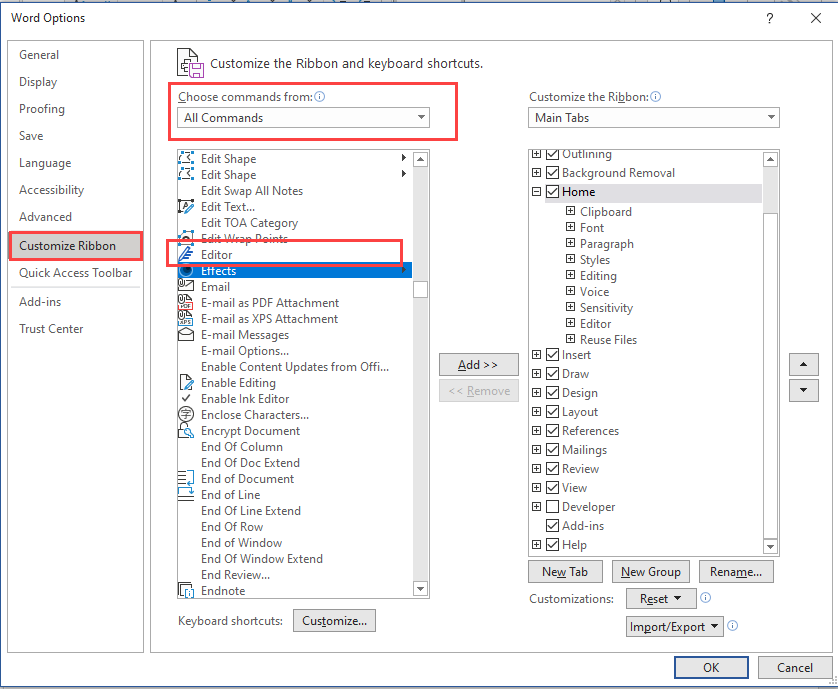Click the commands list scroll down arrow

pos(421,589)
